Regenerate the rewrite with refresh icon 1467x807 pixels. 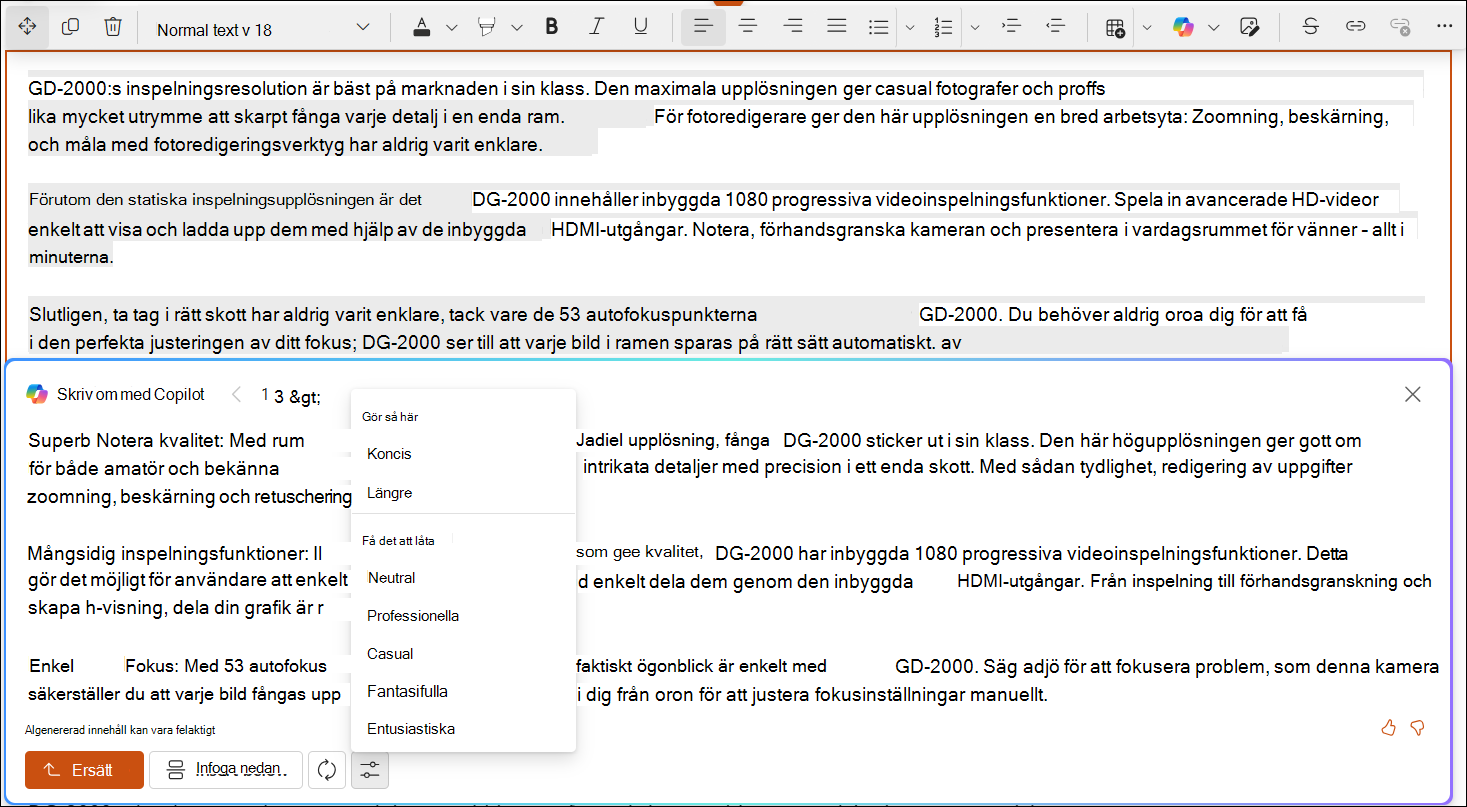pos(326,770)
